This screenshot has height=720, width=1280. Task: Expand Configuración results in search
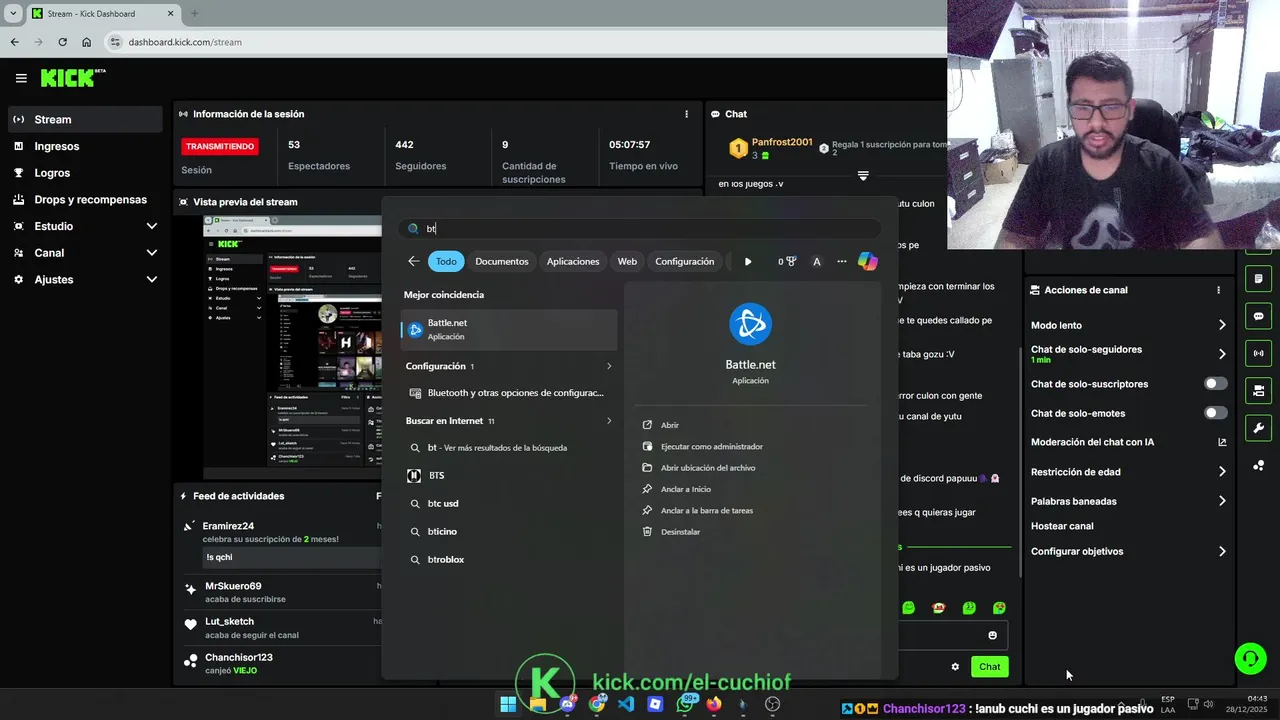pos(608,366)
